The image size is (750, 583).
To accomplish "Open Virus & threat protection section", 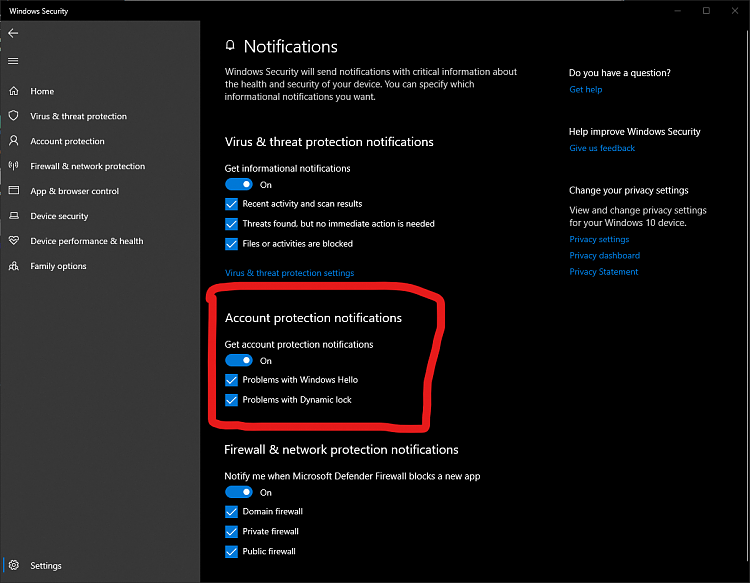I will click(100, 116).
